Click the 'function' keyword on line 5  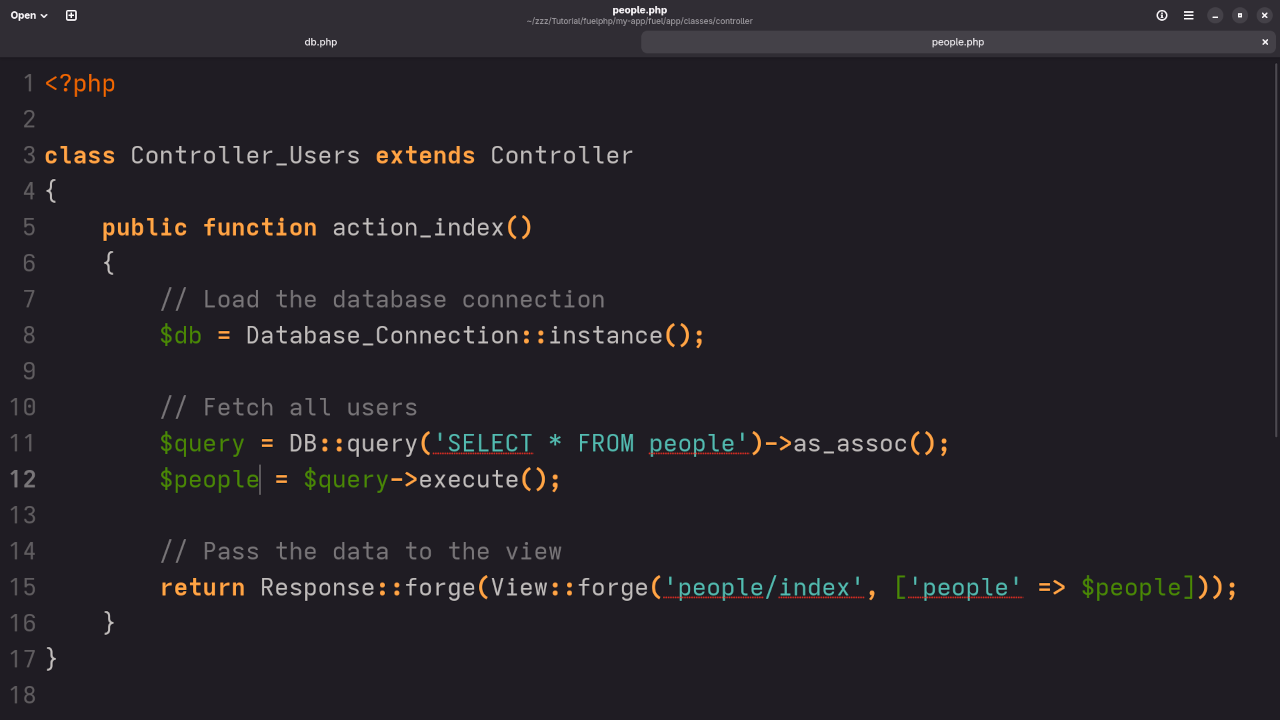pos(260,227)
